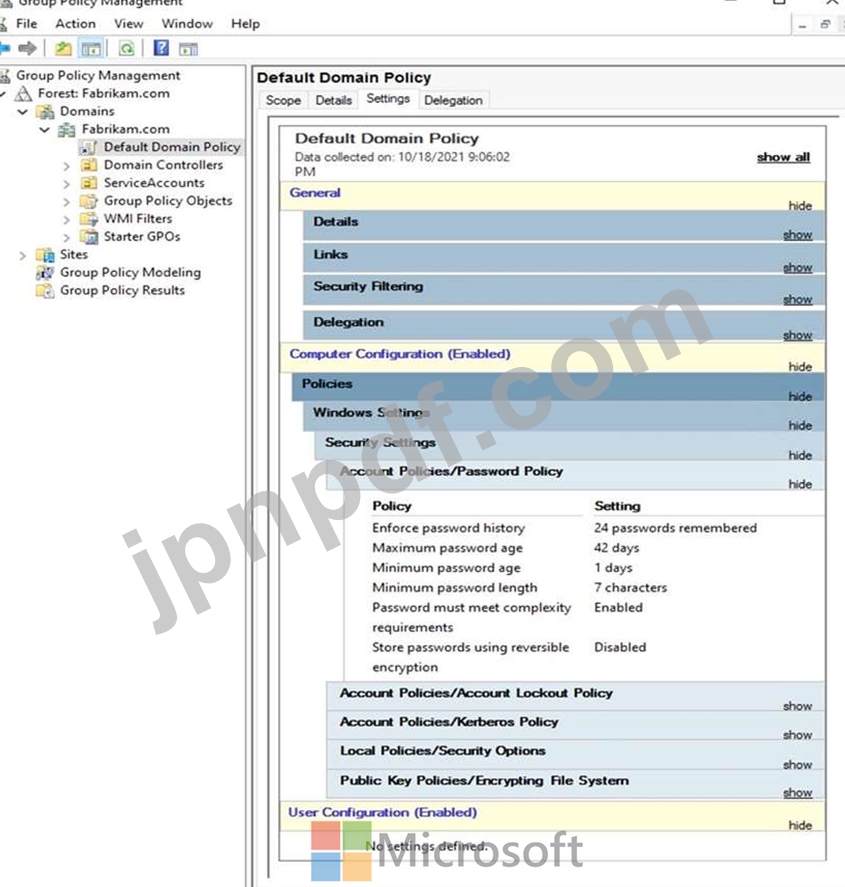Show Account Policies/Kerberos Policy
This screenshot has width=845, height=887.
(x=797, y=735)
